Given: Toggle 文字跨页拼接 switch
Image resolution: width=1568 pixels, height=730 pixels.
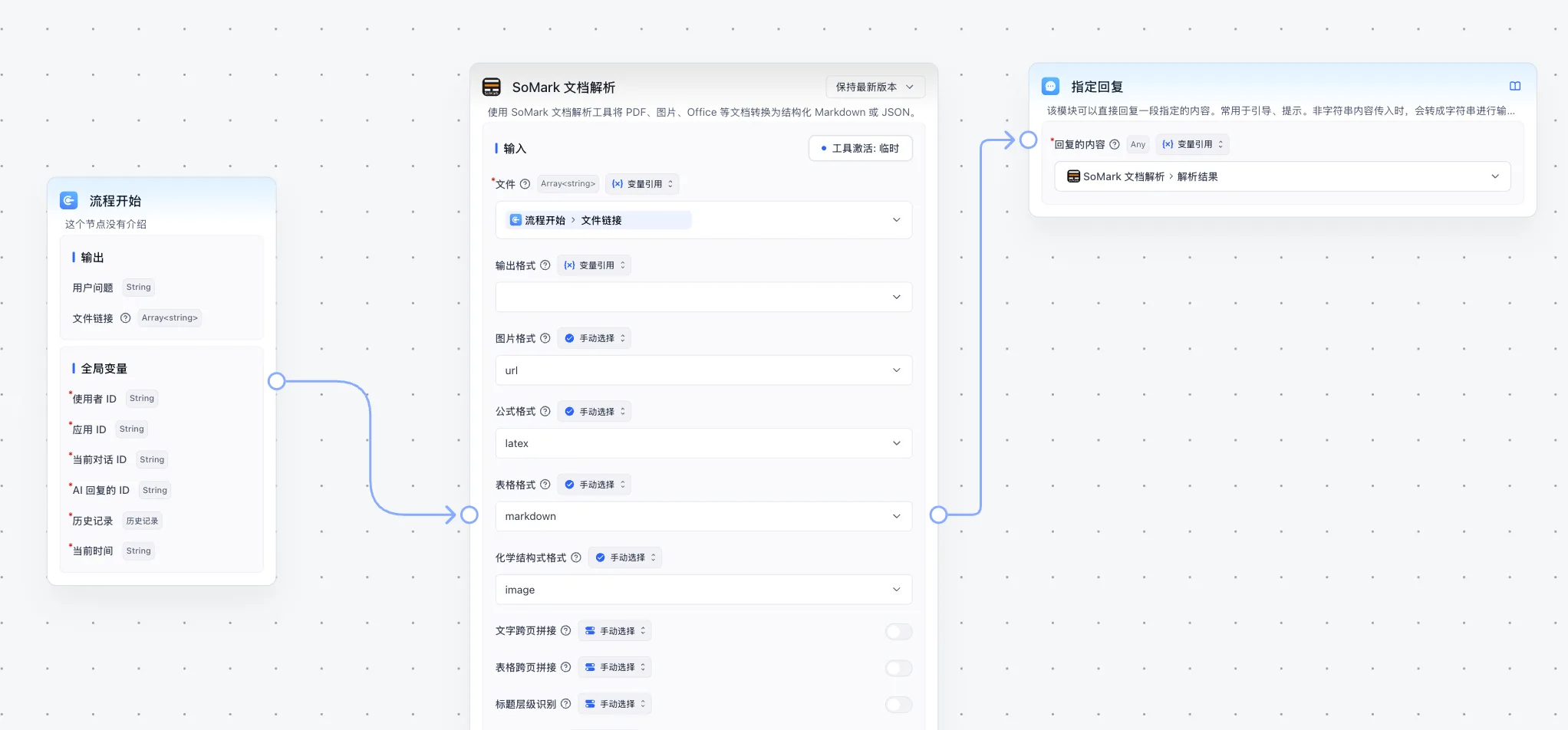Looking at the screenshot, I should 898,631.
